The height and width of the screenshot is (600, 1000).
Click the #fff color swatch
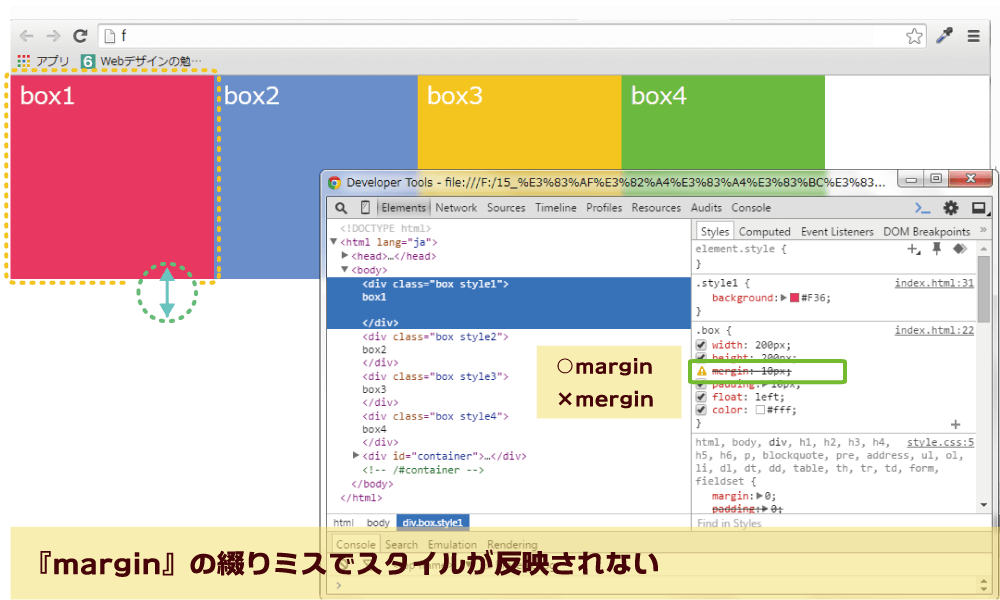(x=759, y=409)
